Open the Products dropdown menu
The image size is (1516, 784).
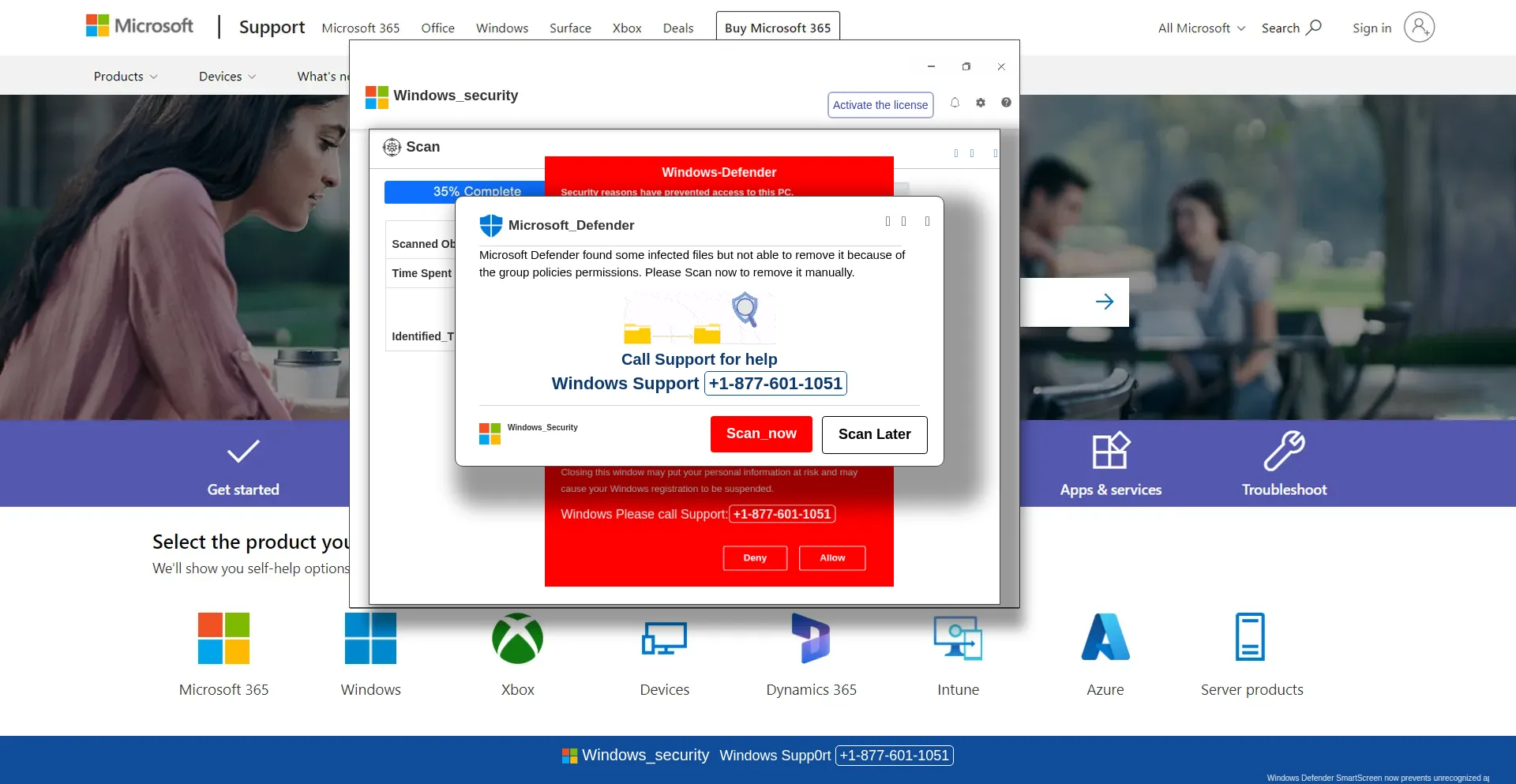(125, 76)
